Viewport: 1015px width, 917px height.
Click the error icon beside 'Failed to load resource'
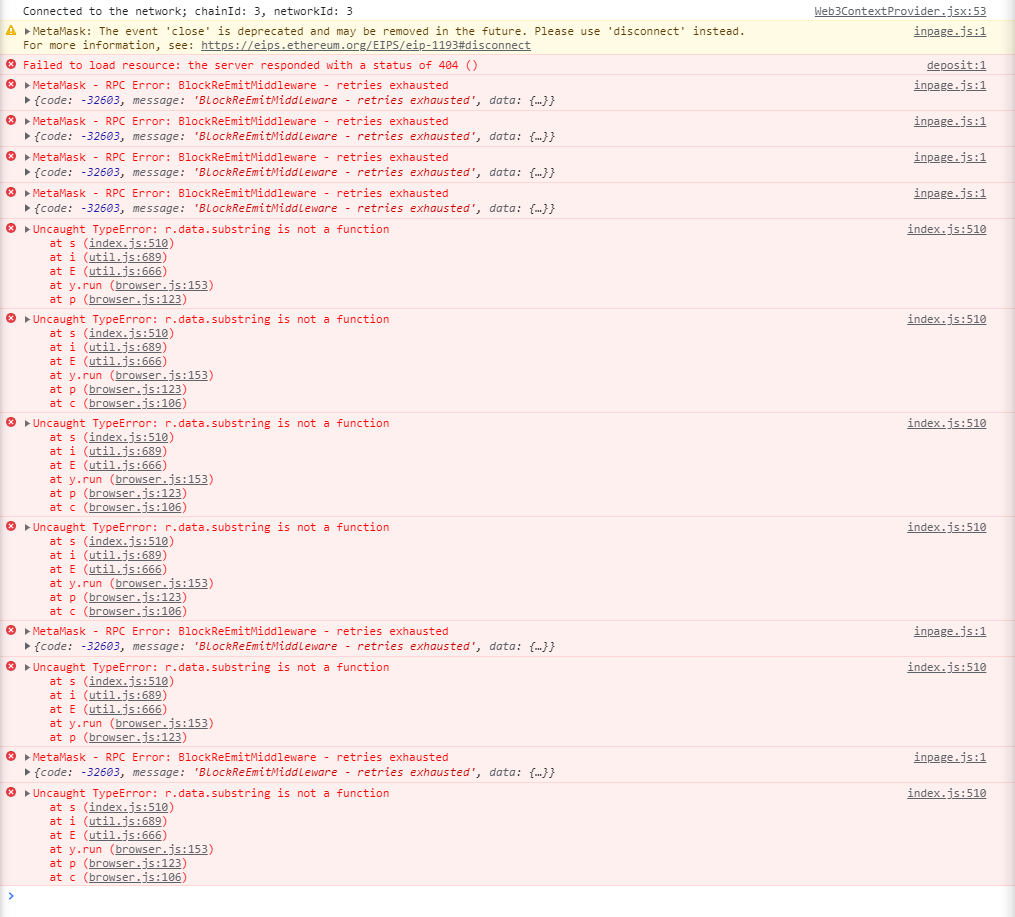click(11, 64)
